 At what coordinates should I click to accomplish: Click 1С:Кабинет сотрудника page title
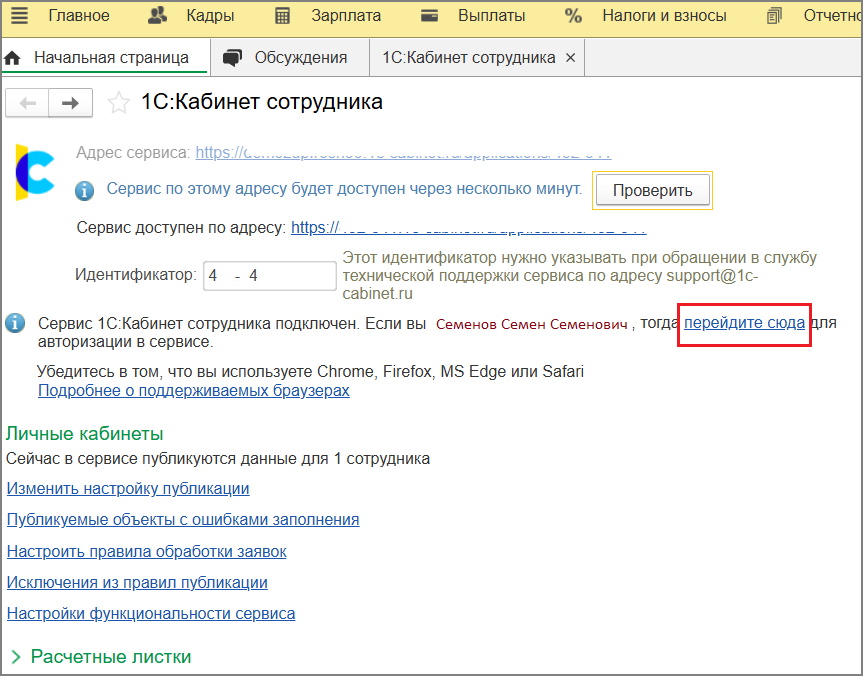(x=261, y=102)
